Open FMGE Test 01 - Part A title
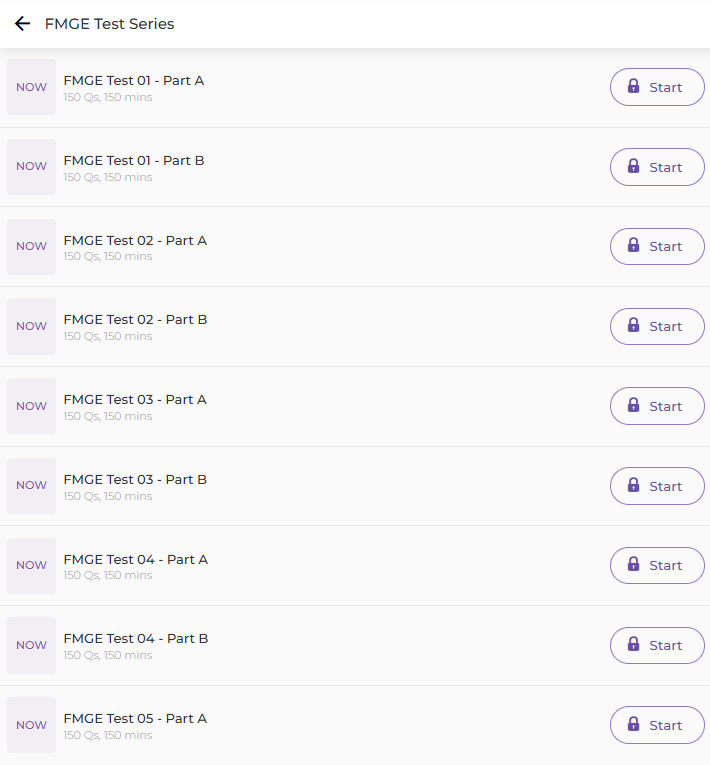 click(x=133, y=80)
